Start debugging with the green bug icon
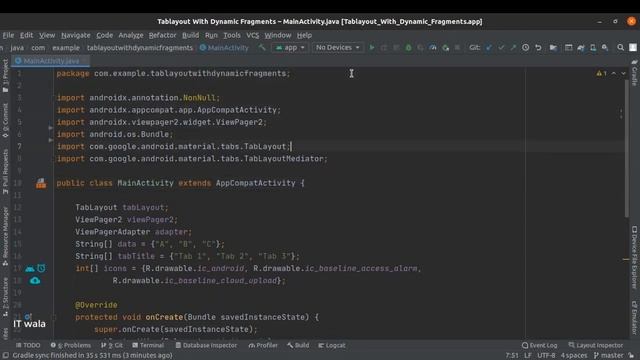This screenshot has width=640, height=360. pos(408,48)
